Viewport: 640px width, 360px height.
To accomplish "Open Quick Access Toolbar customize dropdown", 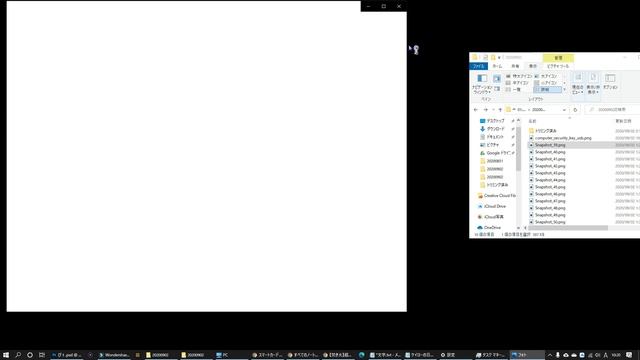I will click(499, 58).
